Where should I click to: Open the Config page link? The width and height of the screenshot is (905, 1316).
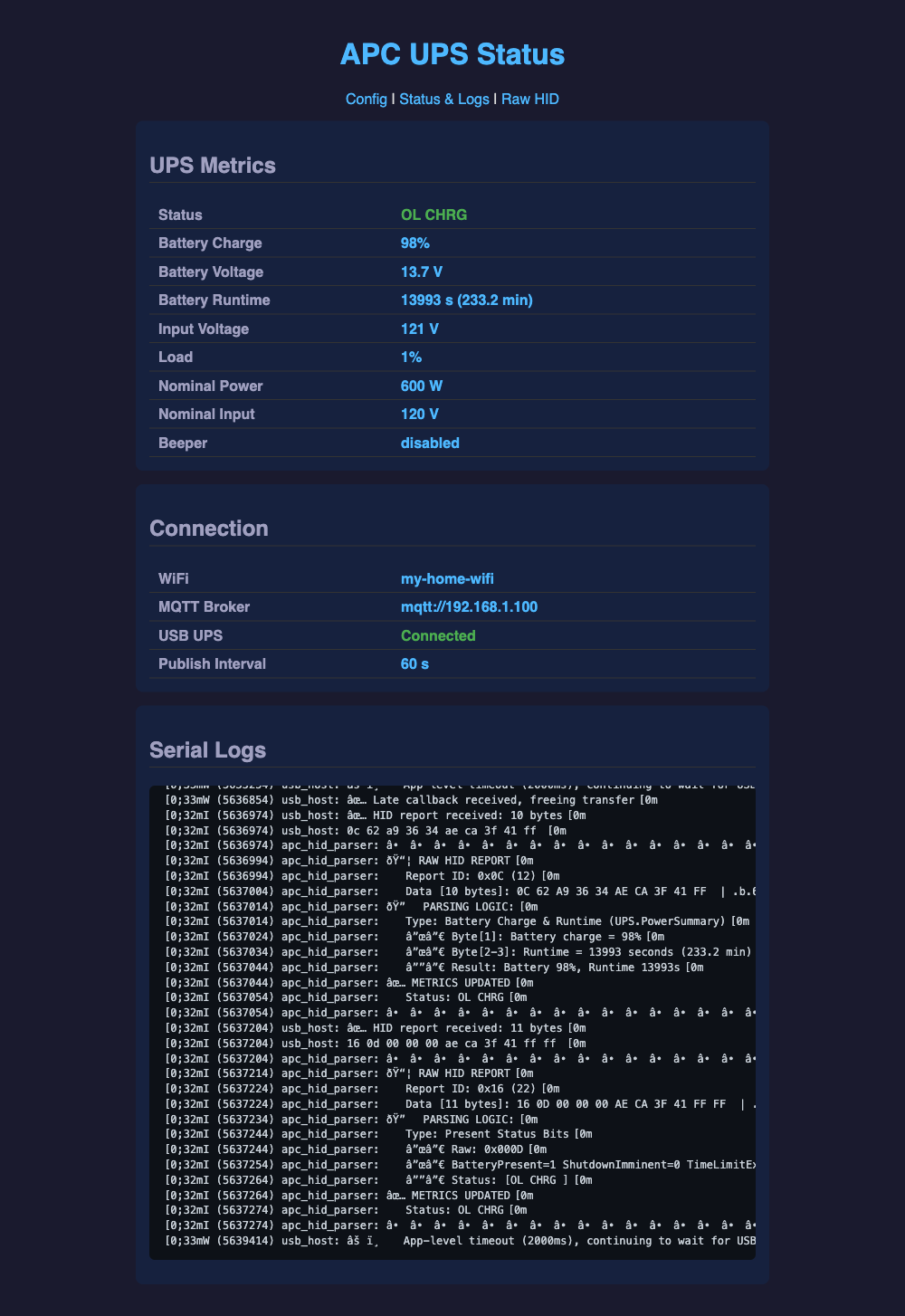(367, 98)
